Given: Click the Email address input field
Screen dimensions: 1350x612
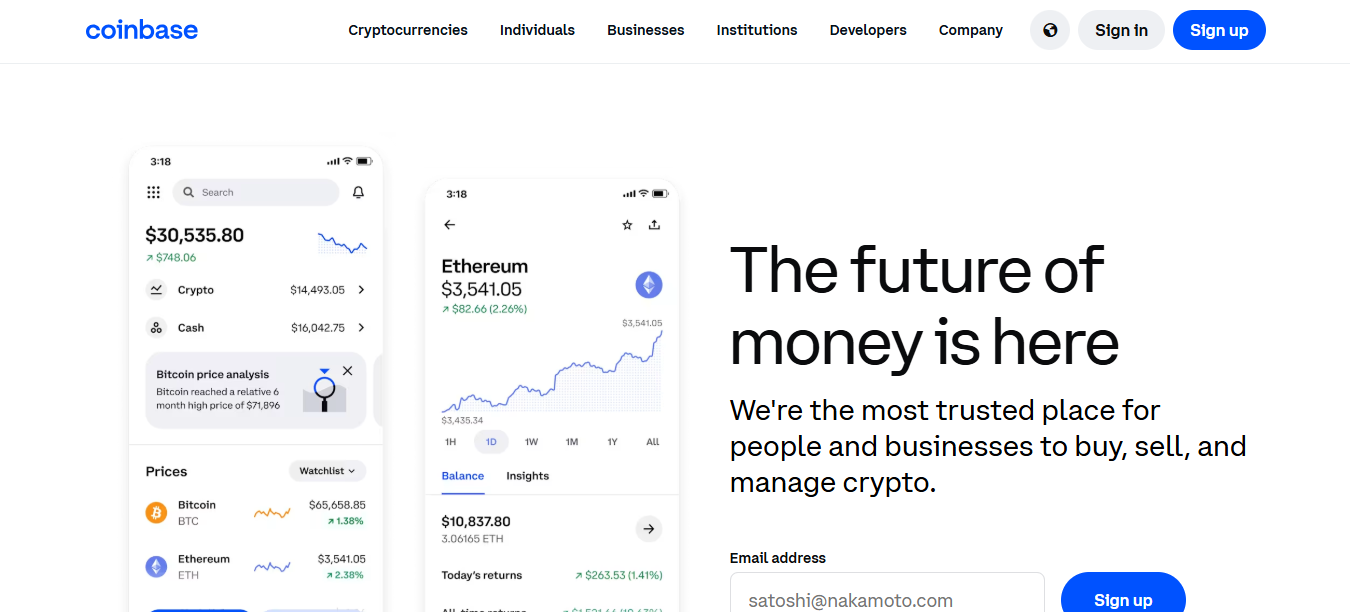Looking at the screenshot, I should (x=887, y=598).
